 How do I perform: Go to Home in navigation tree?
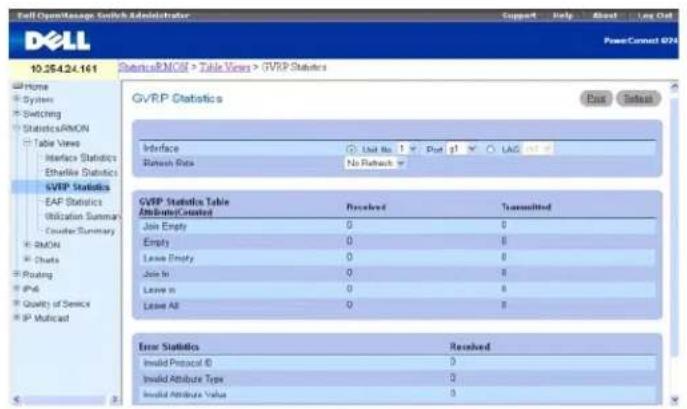[36, 86]
